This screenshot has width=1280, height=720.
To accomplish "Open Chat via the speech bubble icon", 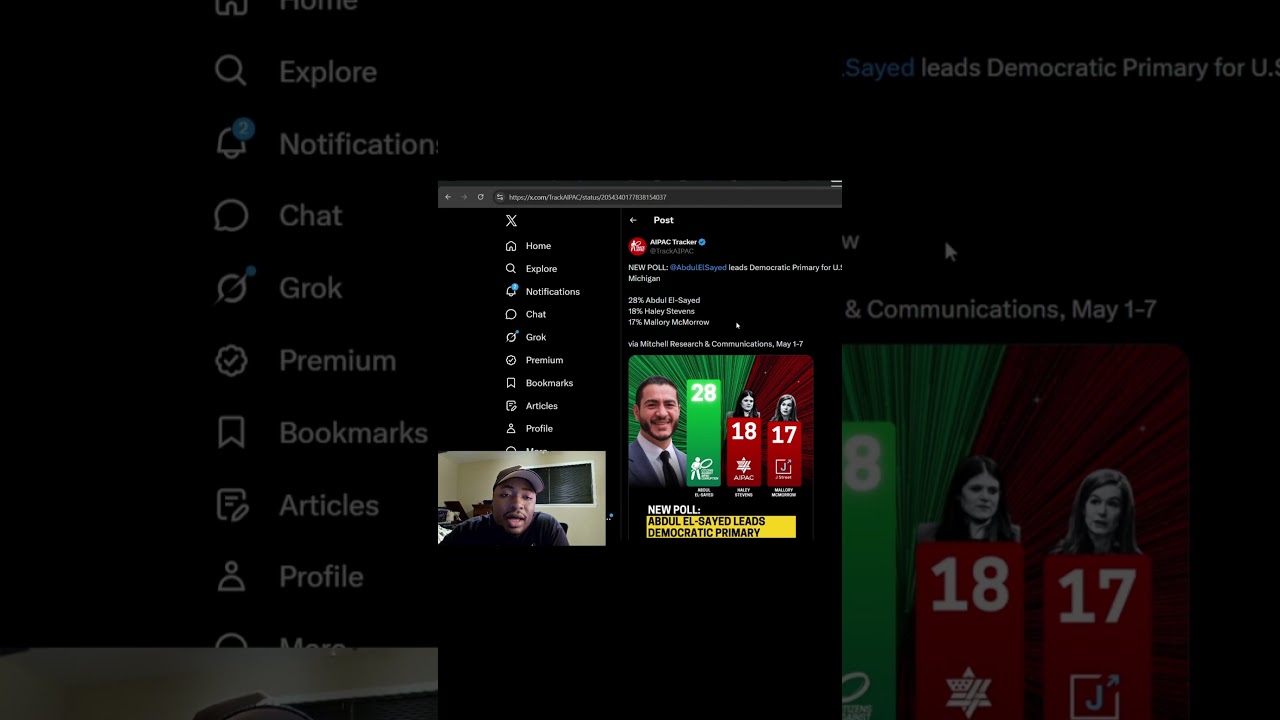I will tap(511, 314).
